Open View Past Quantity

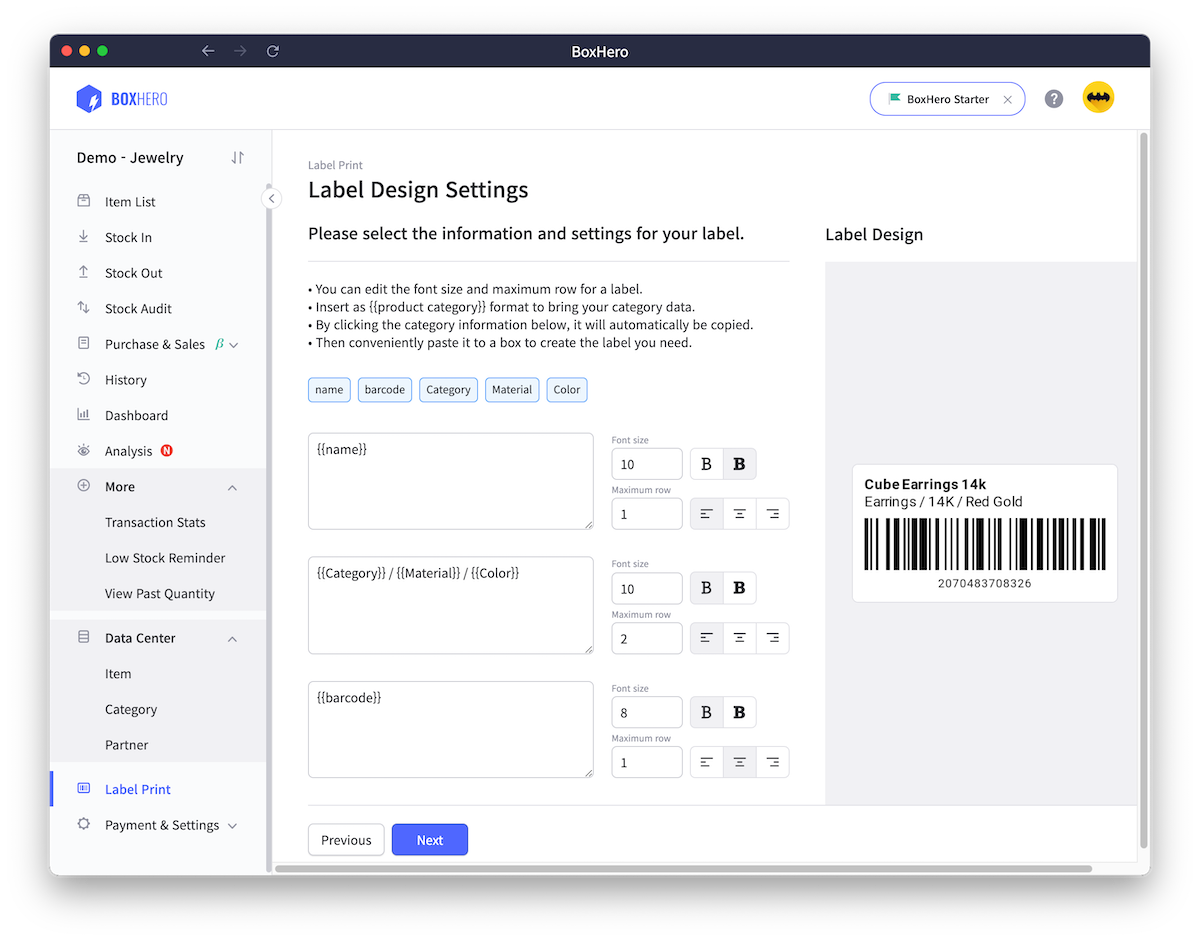pyautogui.click(x=160, y=594)
